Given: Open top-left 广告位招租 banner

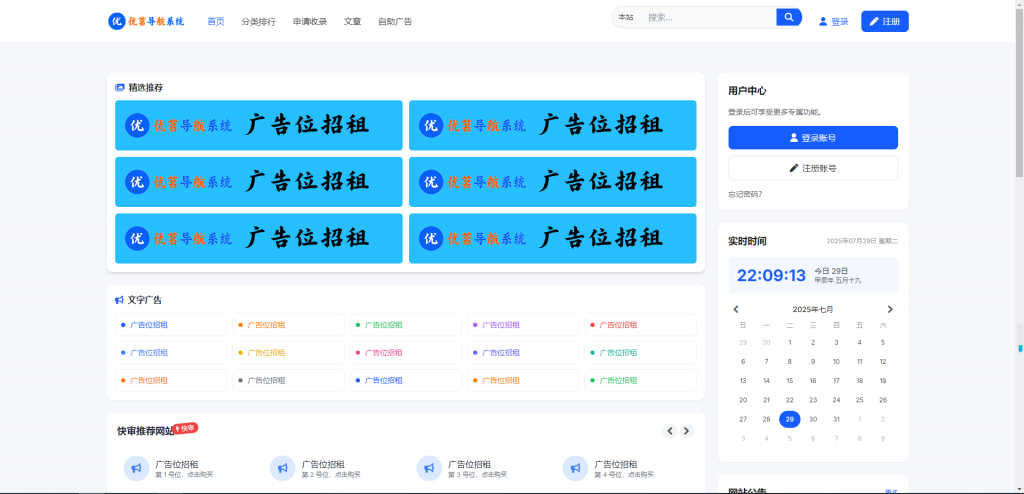Looking at the screenshot, I should click(x=259, y=125).
